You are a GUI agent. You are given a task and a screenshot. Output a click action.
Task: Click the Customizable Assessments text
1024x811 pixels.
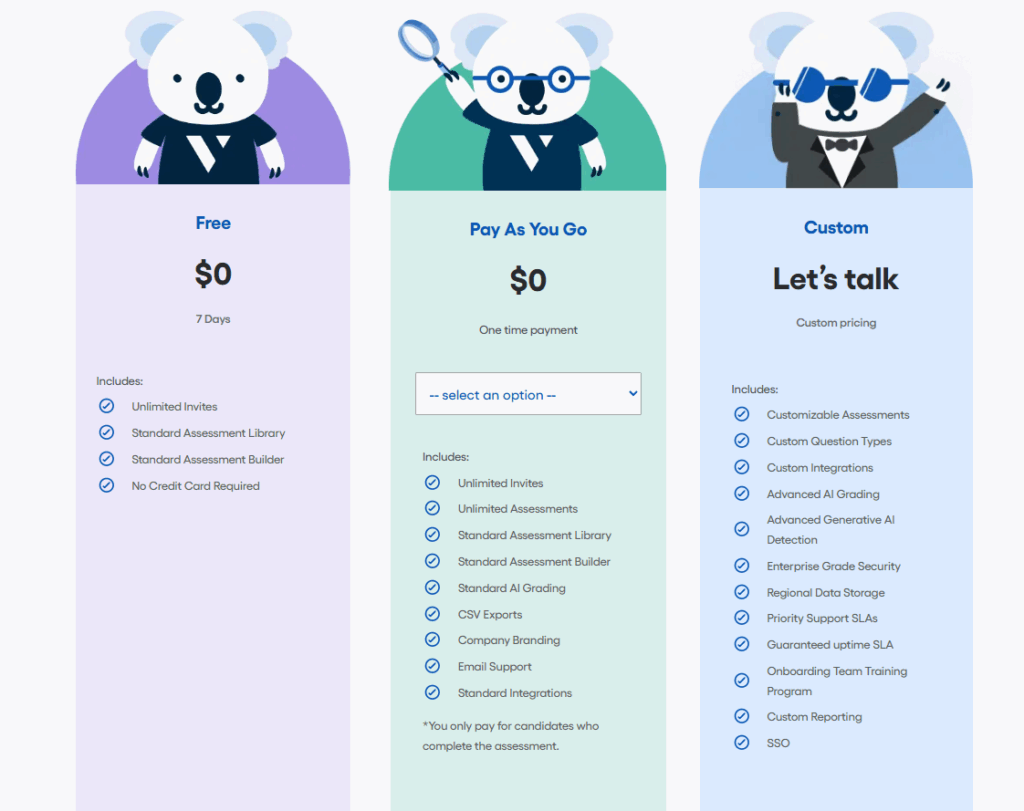pos(839,415)
